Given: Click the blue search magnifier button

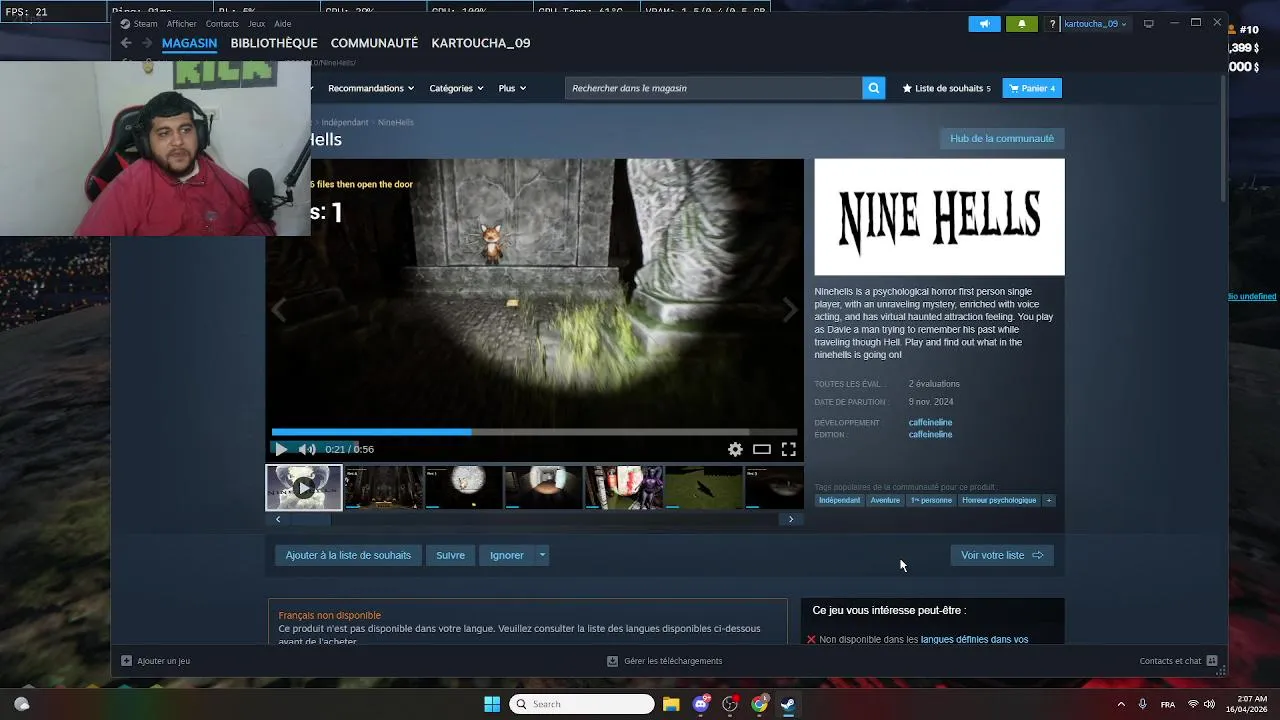Looking at the screenshot, I should pos(874,88).
